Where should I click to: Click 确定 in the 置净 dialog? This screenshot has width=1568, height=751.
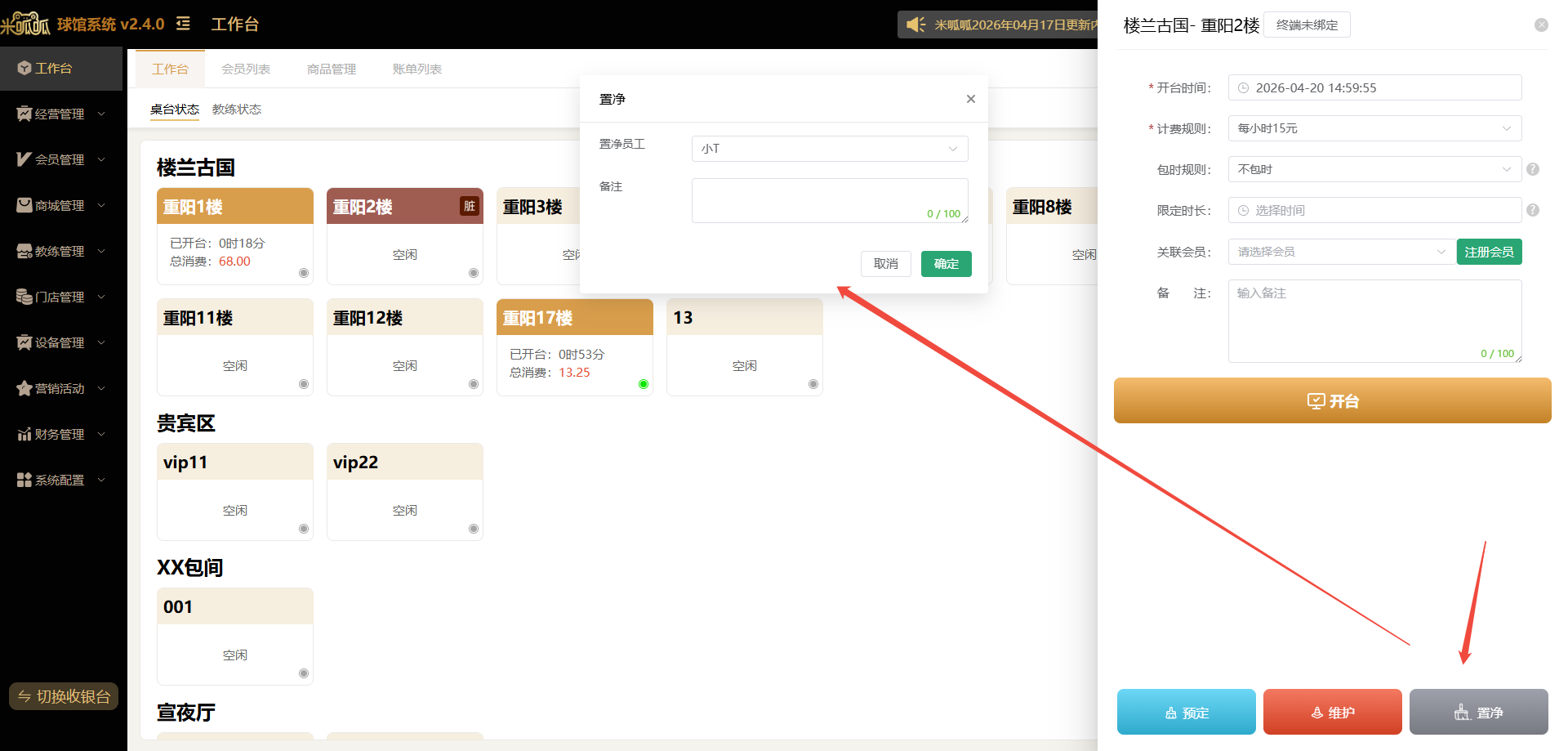947,264
